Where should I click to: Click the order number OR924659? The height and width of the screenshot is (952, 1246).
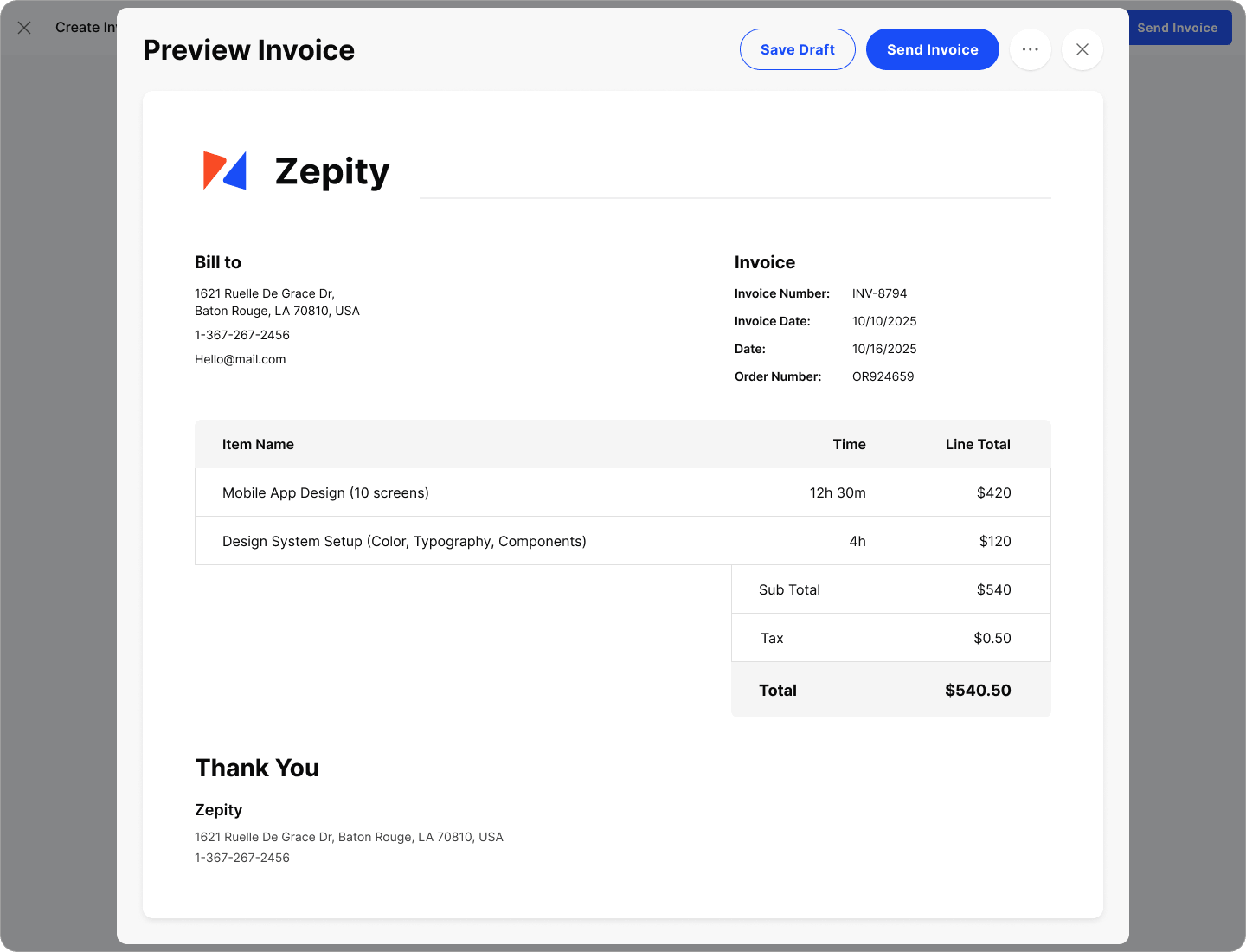click(883, 376)
